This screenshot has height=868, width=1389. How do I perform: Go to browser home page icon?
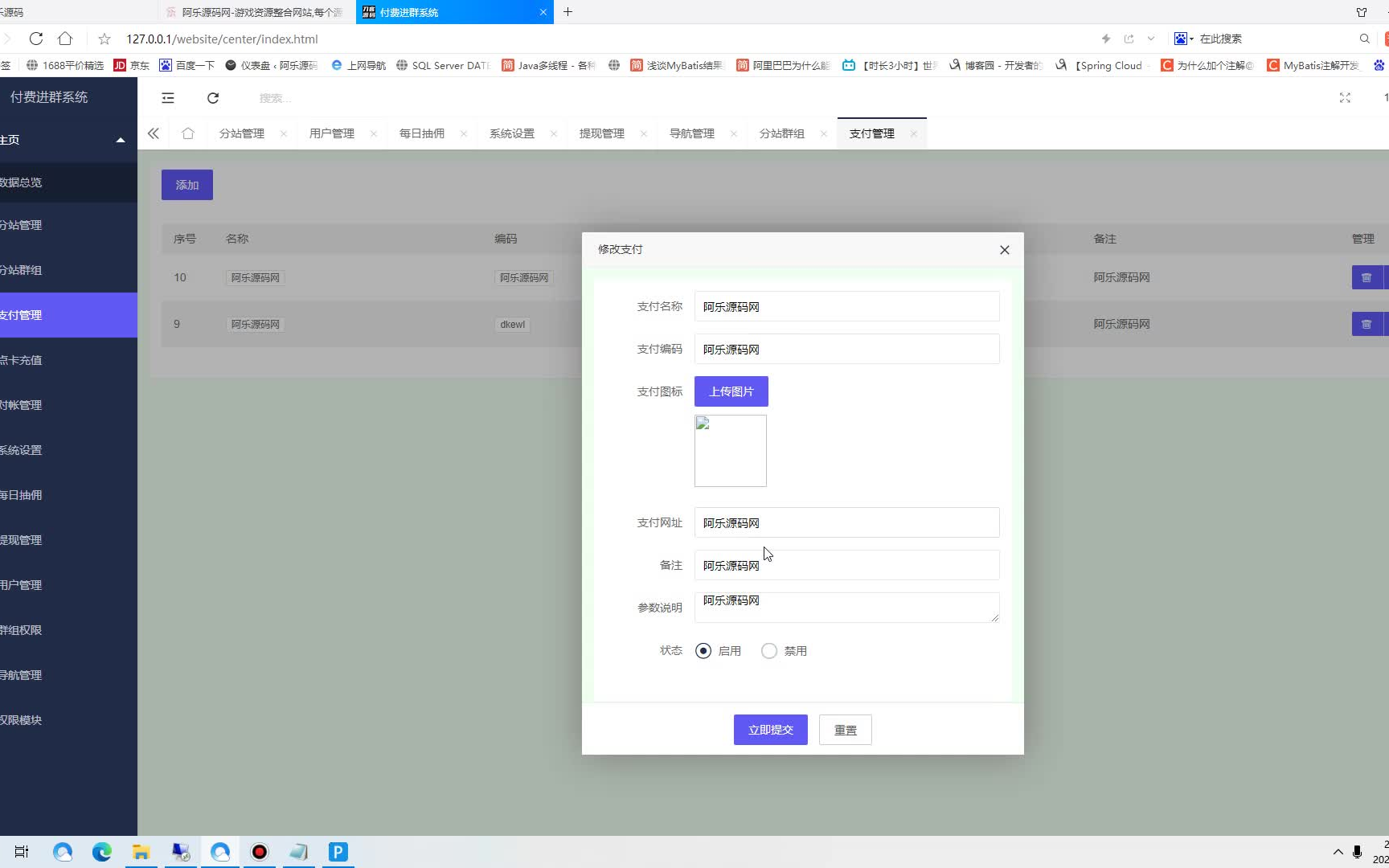tap(65, 39)
